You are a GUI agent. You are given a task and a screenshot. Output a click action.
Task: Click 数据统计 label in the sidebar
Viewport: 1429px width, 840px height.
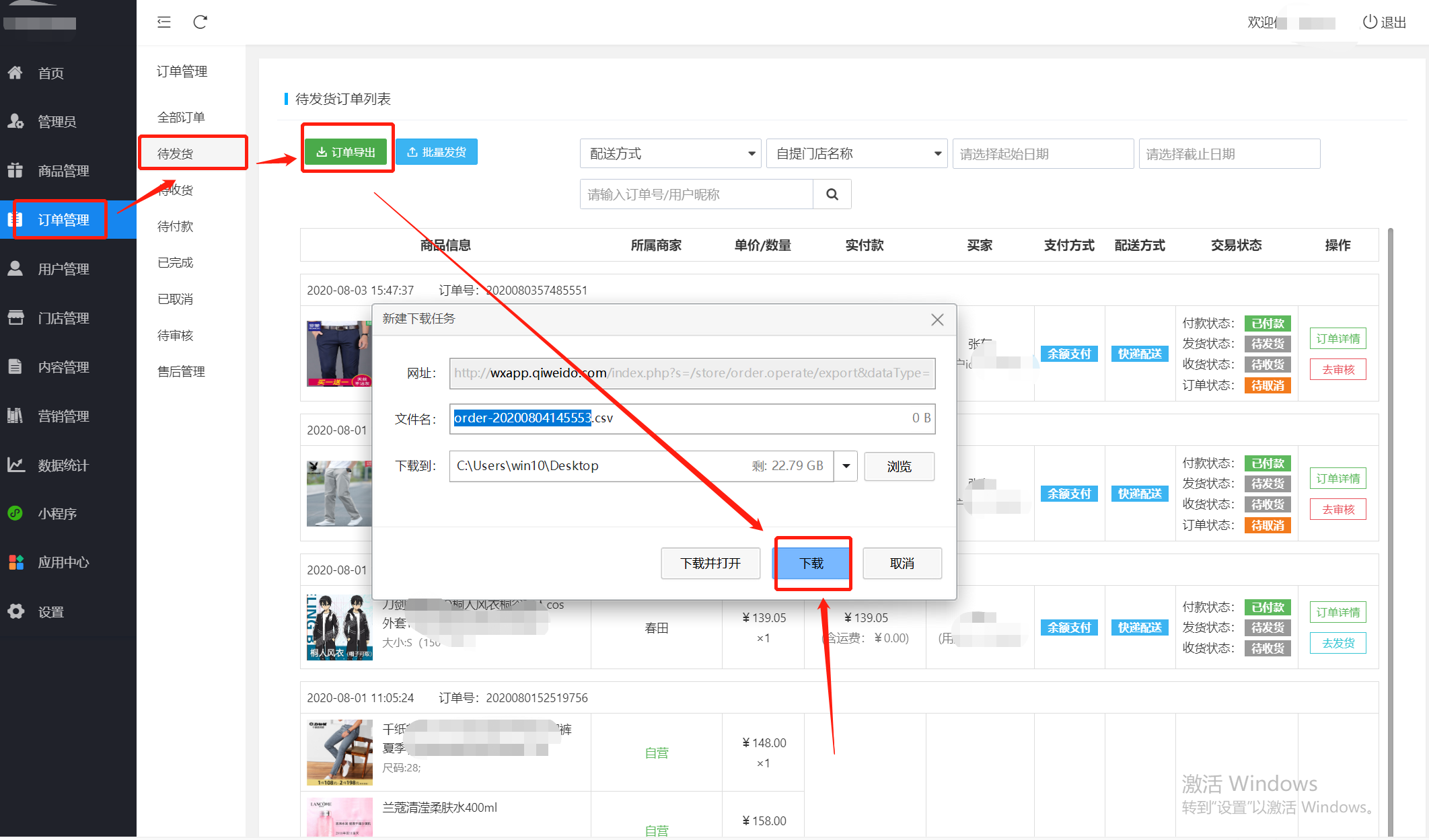tap(63, 465)
